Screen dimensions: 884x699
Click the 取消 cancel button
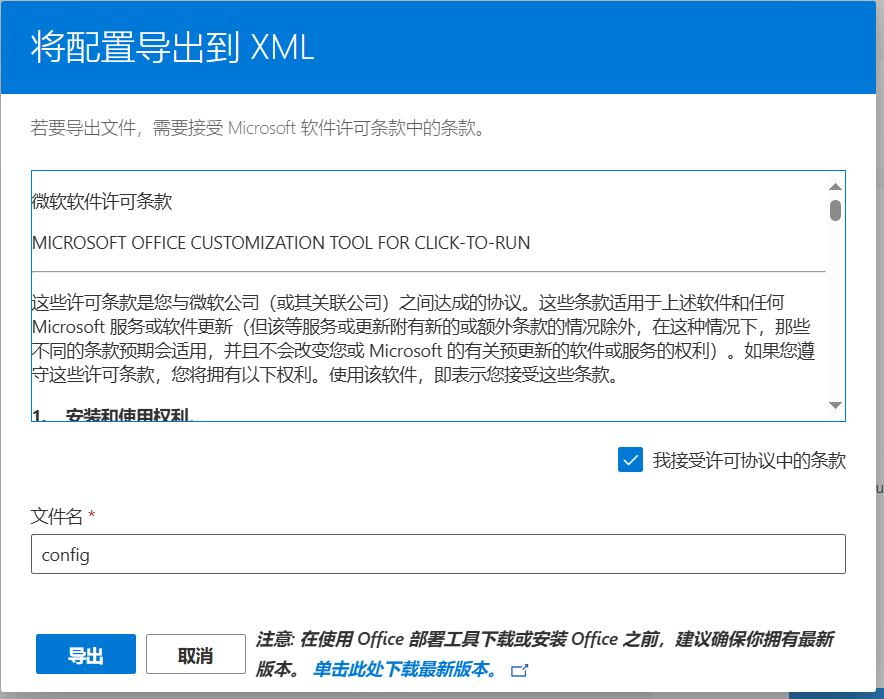[196, 654]
